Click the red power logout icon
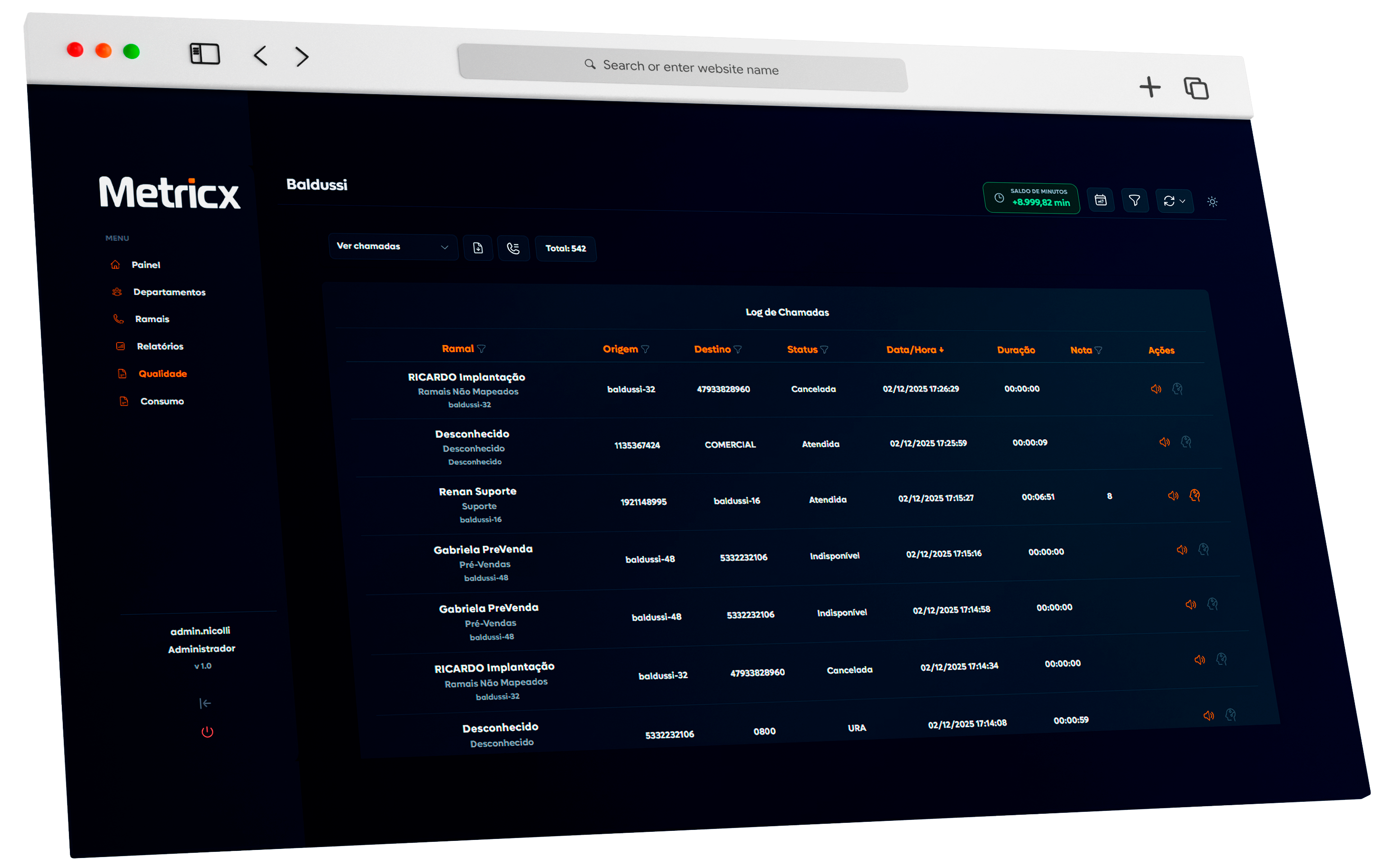Viewport: 1382px width, 868px height. point(207,732)
